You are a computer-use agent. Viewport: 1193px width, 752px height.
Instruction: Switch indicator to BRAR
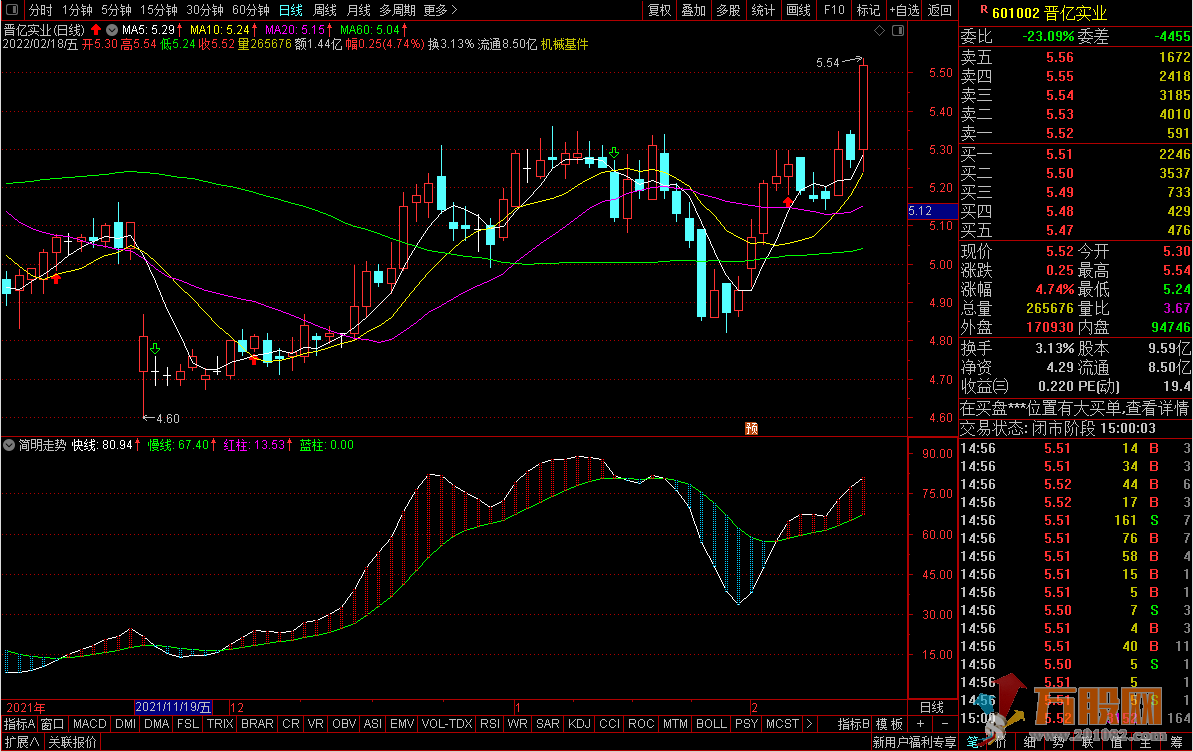pos(257,724)
